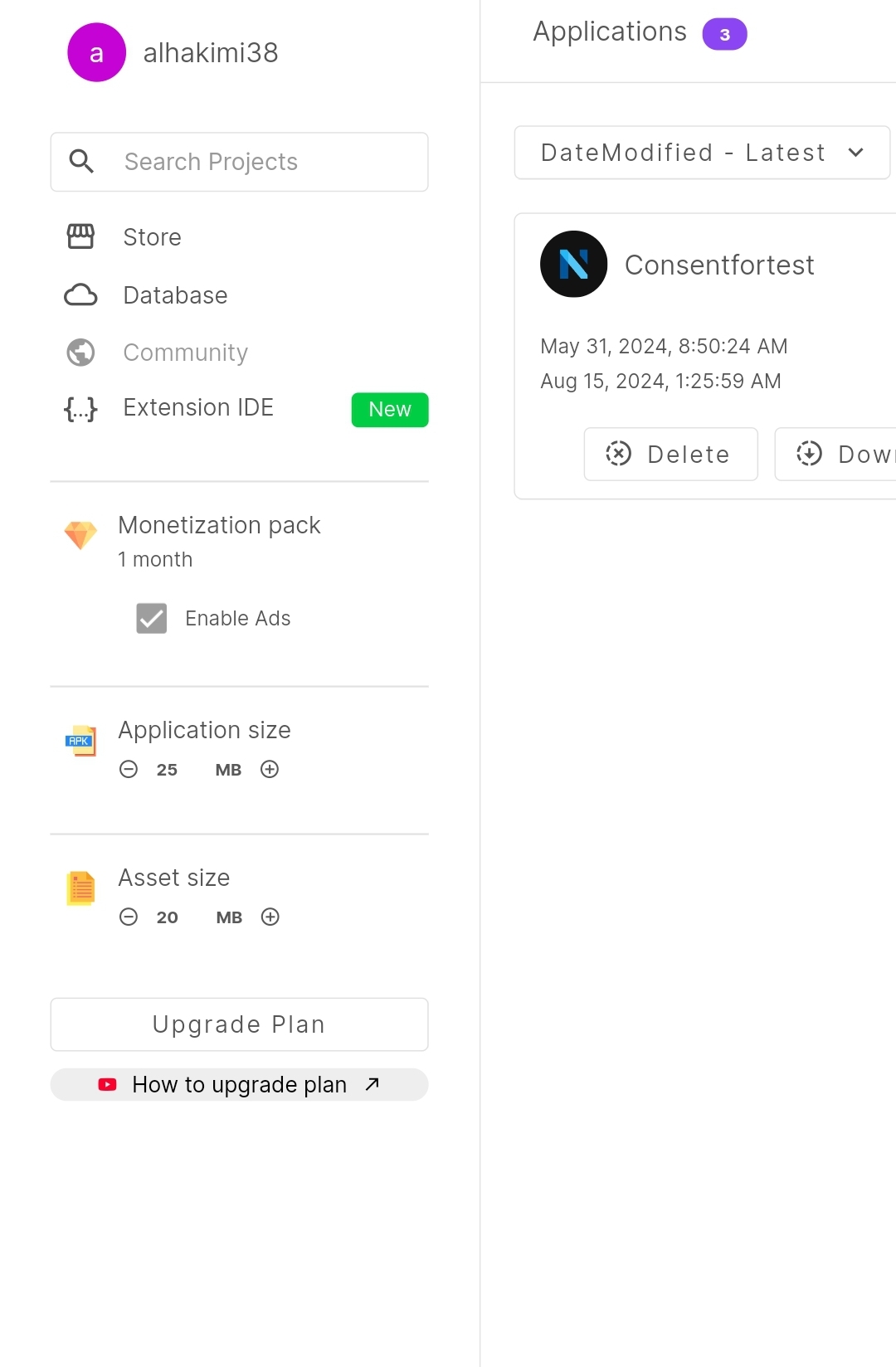
Task: Click the alhakimi38 profile avatar
Action: (x=96, y=52)
